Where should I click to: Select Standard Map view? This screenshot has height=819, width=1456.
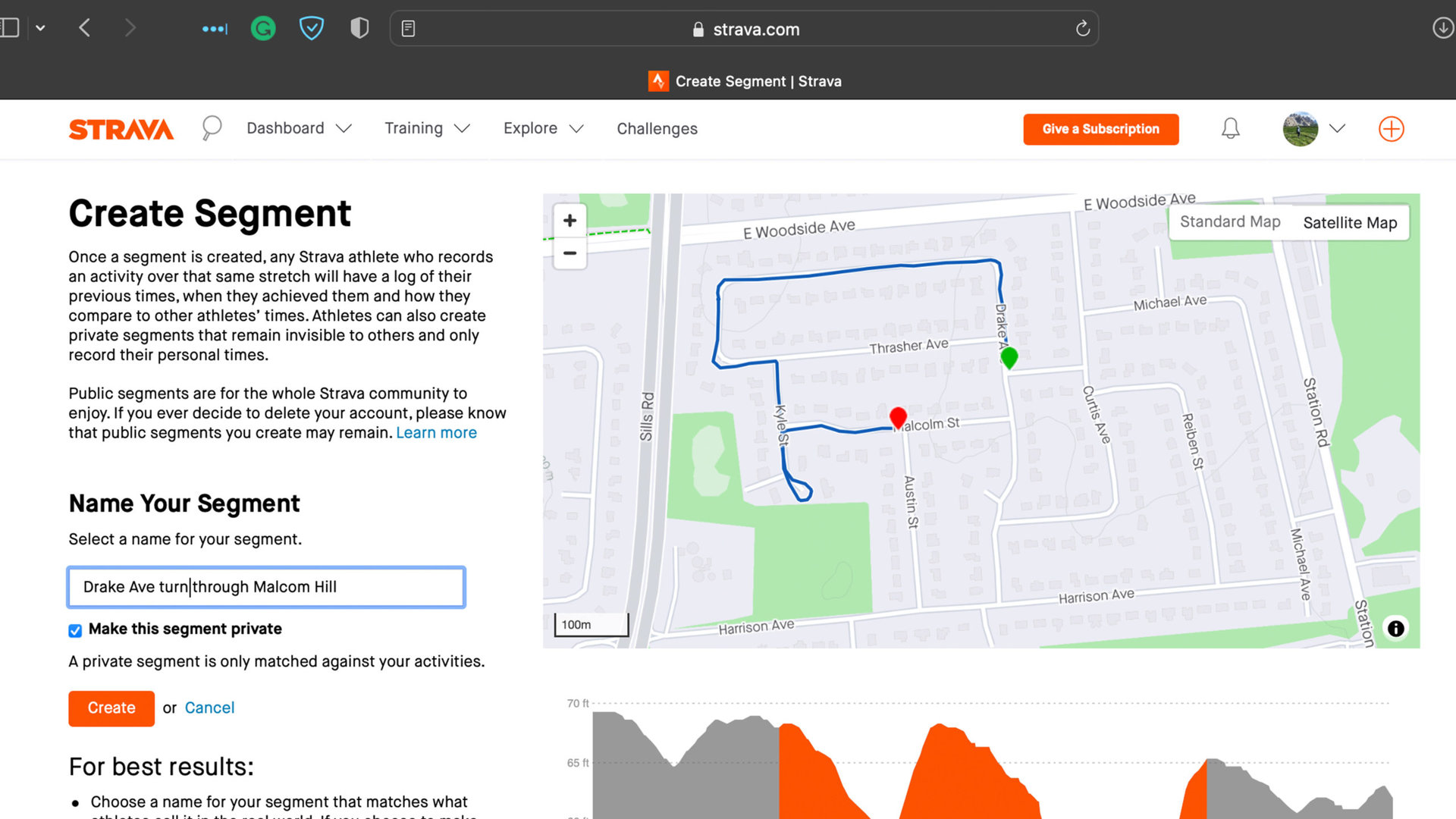pyautogui.click(x=1229, y=221)
